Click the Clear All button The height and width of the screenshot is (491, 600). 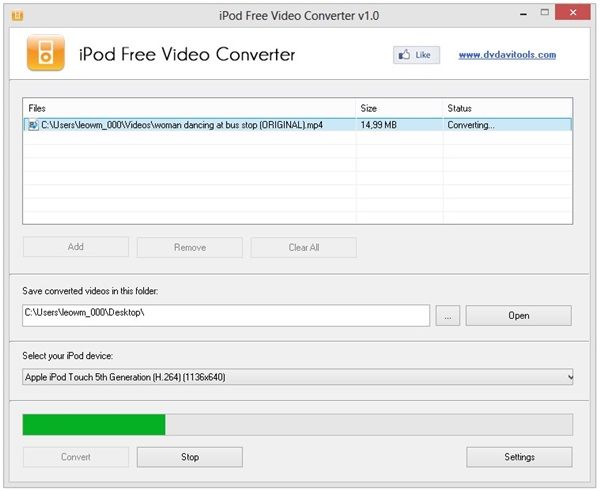(x=304, y=247)
